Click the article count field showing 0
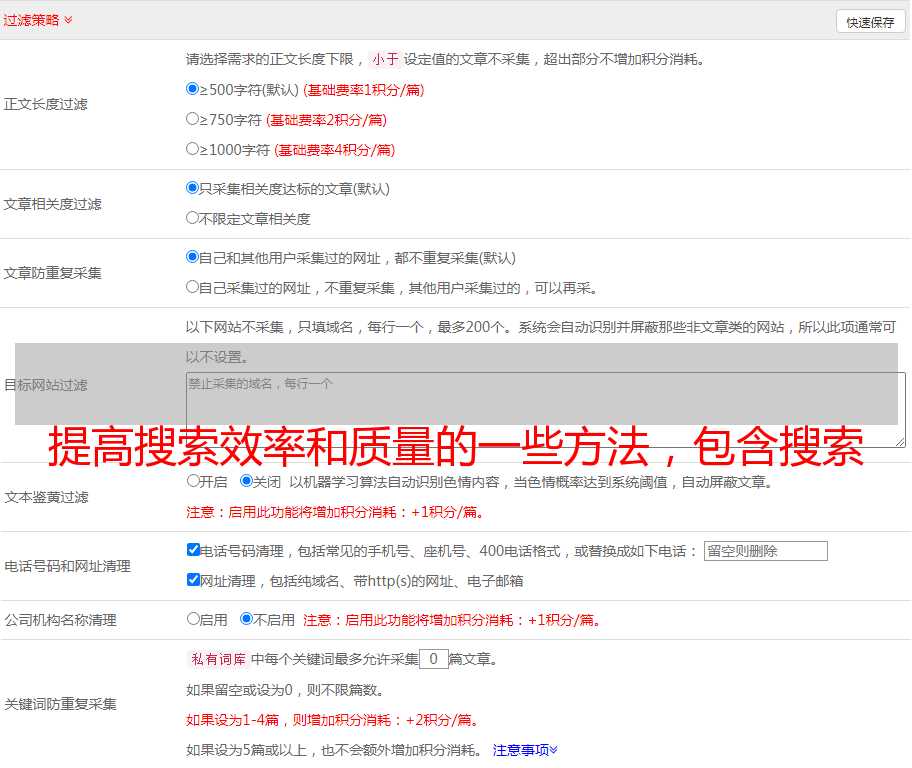This screenshot has height=768, width=912. (x=433, y=659)
